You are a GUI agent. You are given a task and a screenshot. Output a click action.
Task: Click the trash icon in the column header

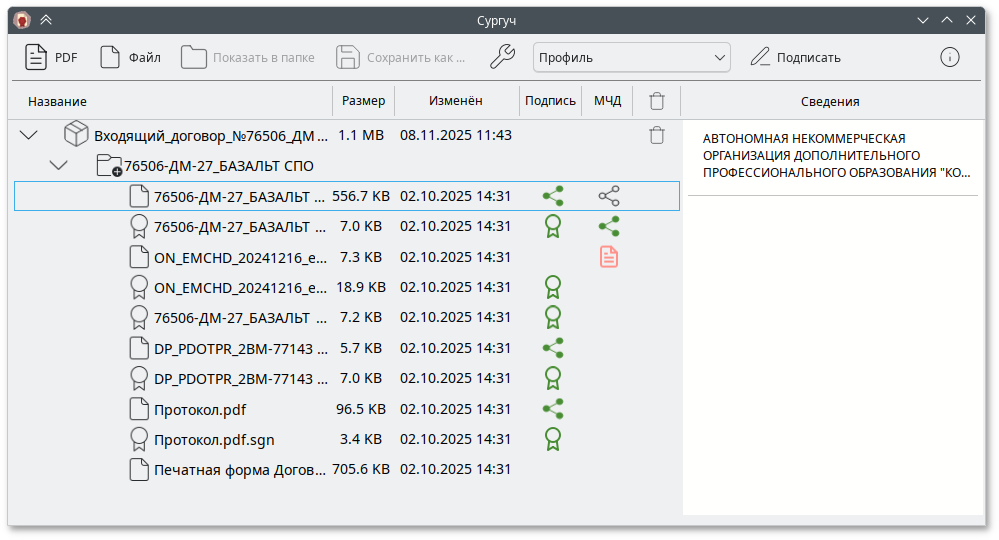click(656, 101)
